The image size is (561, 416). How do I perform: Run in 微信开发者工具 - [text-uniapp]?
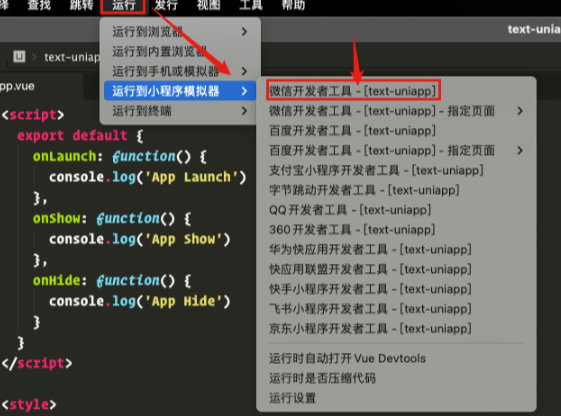click(352, 91)
